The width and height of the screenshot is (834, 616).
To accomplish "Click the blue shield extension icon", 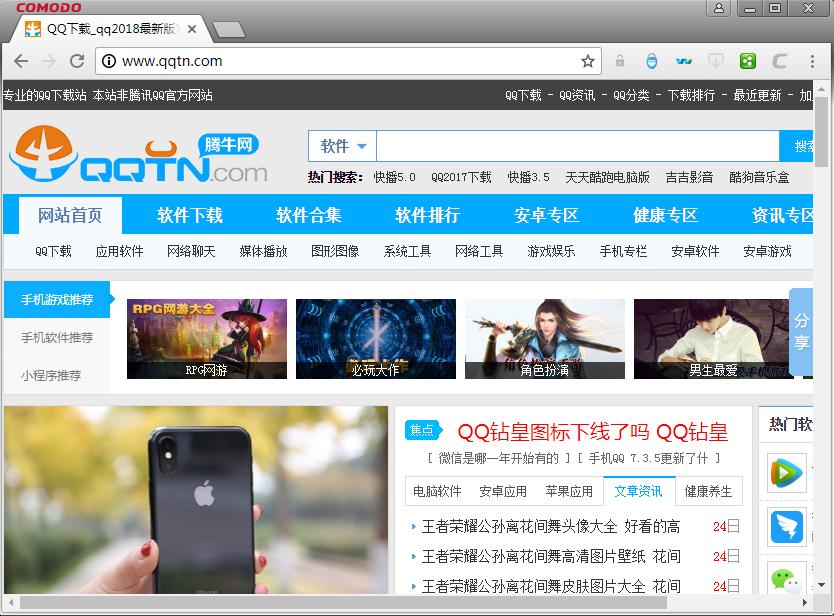I will click(x=652, y=61).
